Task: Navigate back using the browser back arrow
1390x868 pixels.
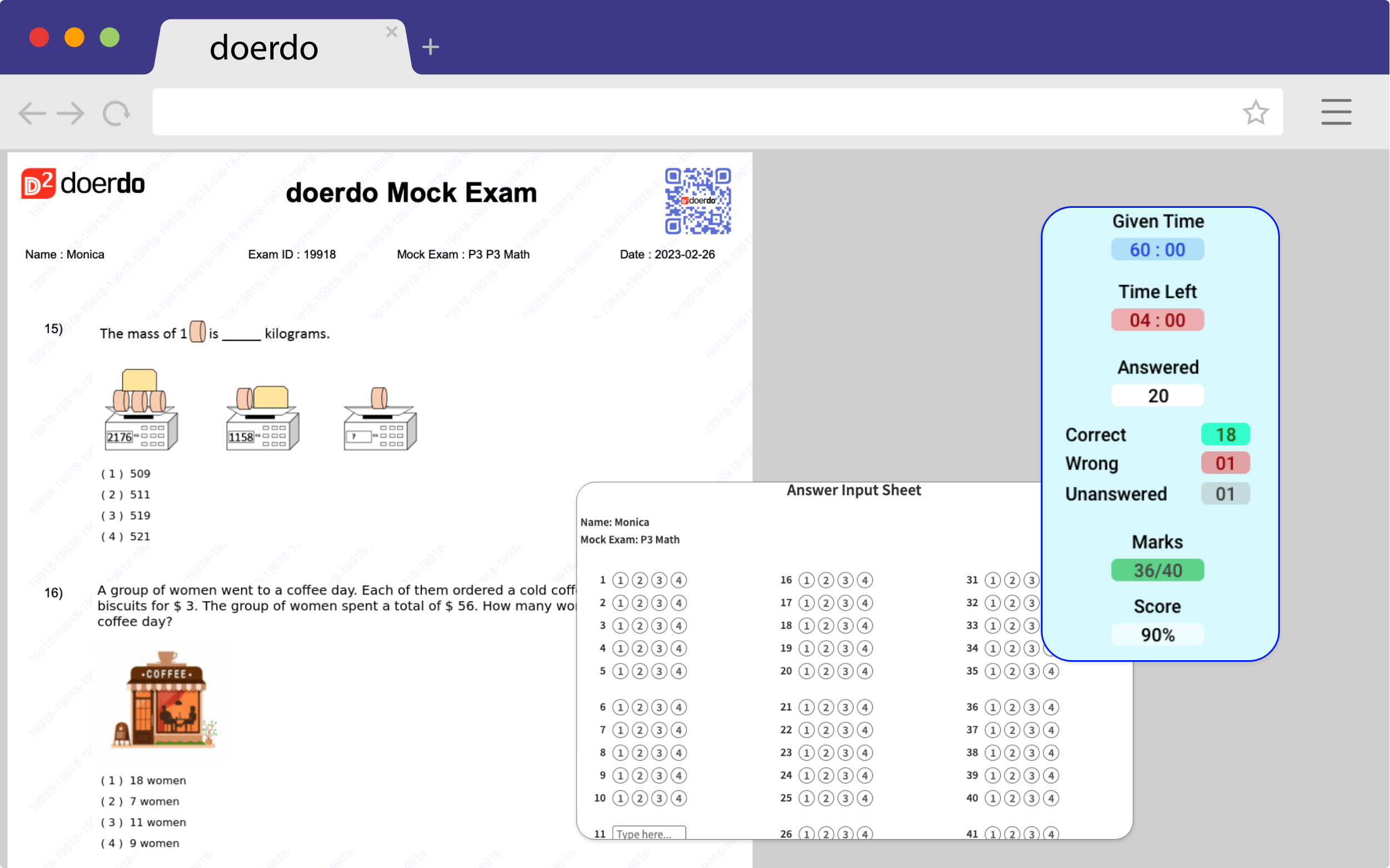Action: coord(32,112)
